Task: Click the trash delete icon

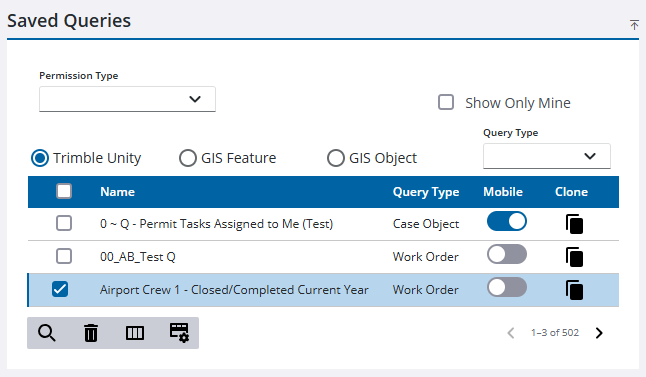Action: 91,333
